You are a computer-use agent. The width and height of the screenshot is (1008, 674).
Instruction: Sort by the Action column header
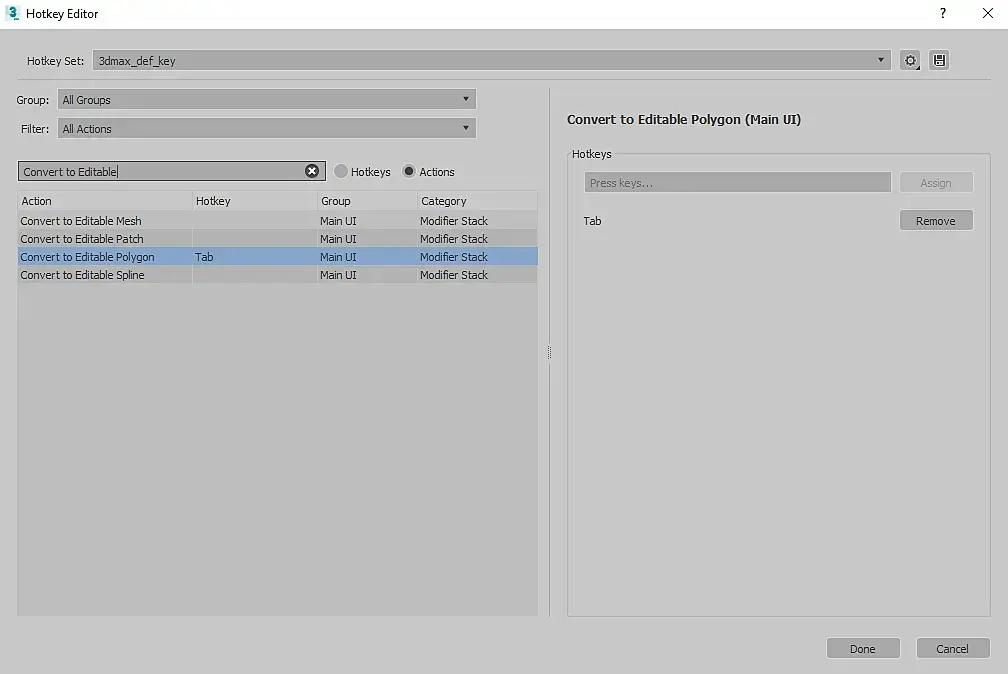tap(105, 201)
